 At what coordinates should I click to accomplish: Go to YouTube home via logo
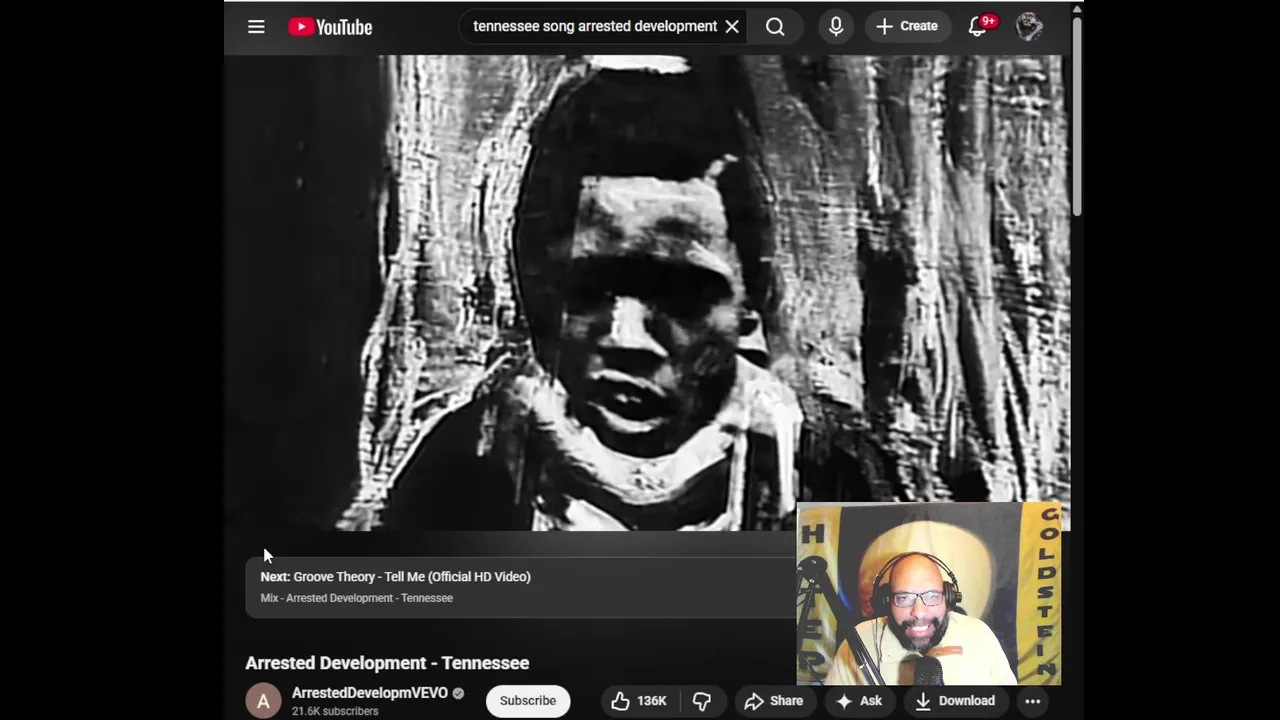pos(330,27)
